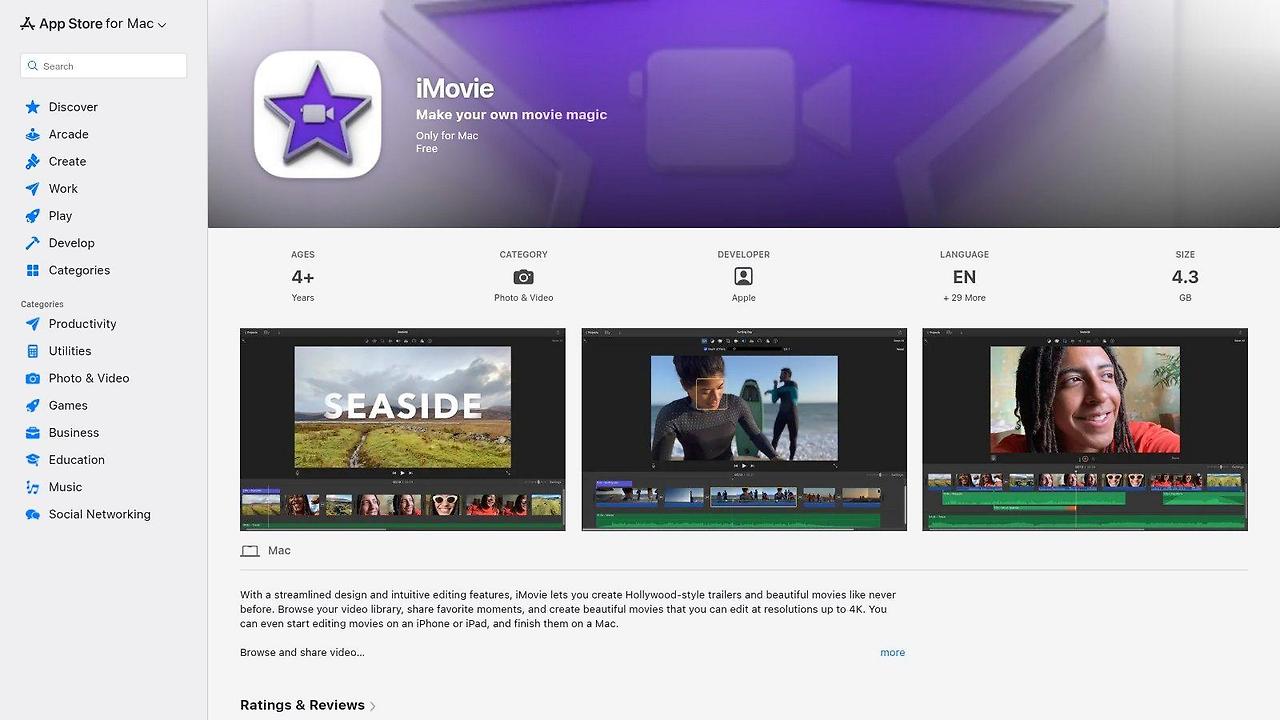Click the Develop hammer icon

33,243
